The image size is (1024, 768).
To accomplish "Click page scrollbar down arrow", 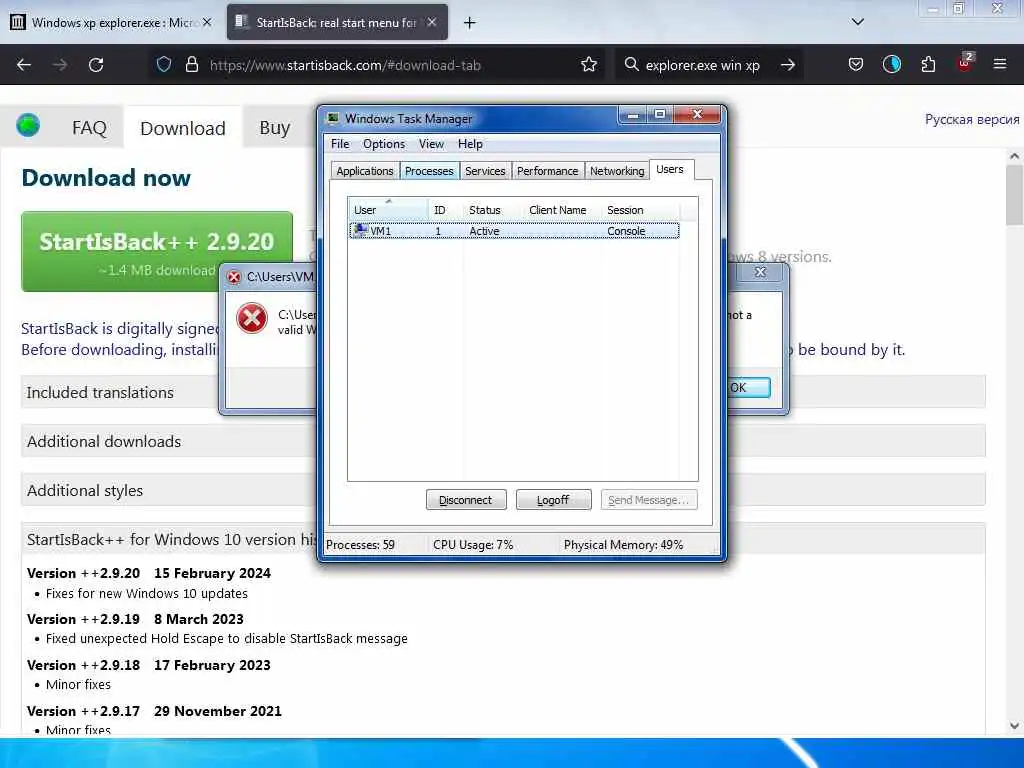I will click(x=1014, y=726).
